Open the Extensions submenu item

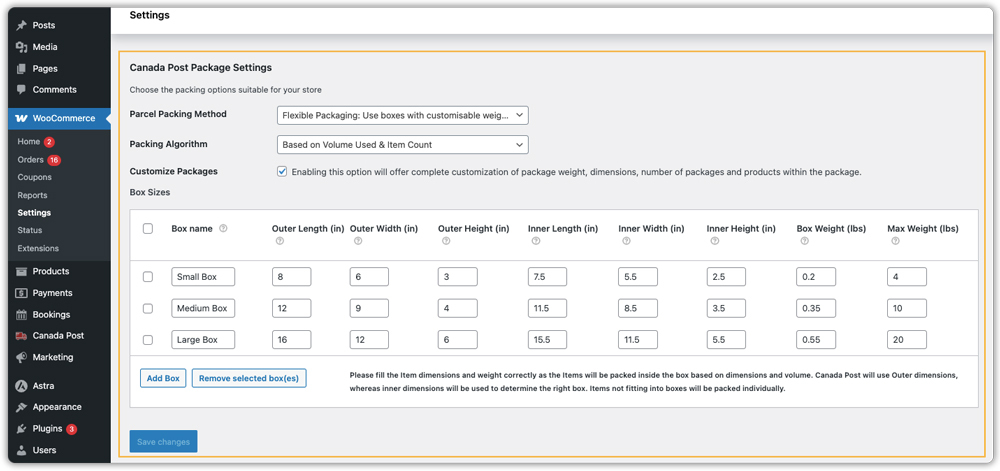tap(38, 248)
